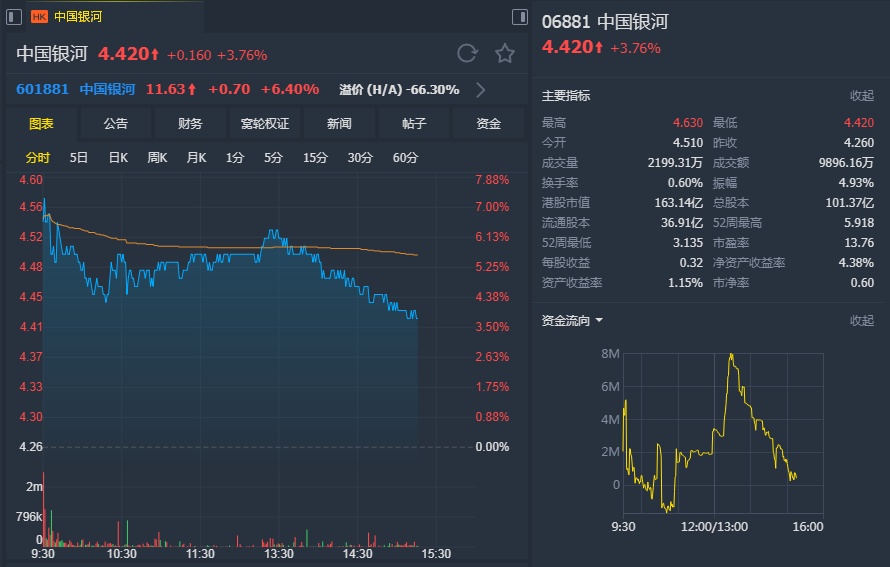This screenshot has height=567, width=890.
Task: Select the 窝轮权证 tab
Action: pyautogui.click(x=265, y=124)
